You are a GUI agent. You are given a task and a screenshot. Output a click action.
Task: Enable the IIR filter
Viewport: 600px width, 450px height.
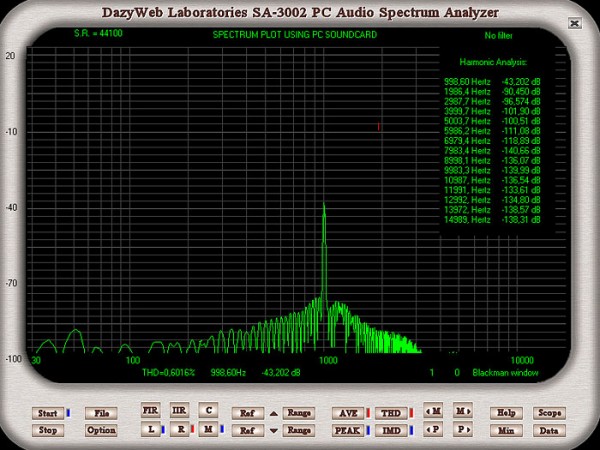pyautogui.click(x=179, y=411)
